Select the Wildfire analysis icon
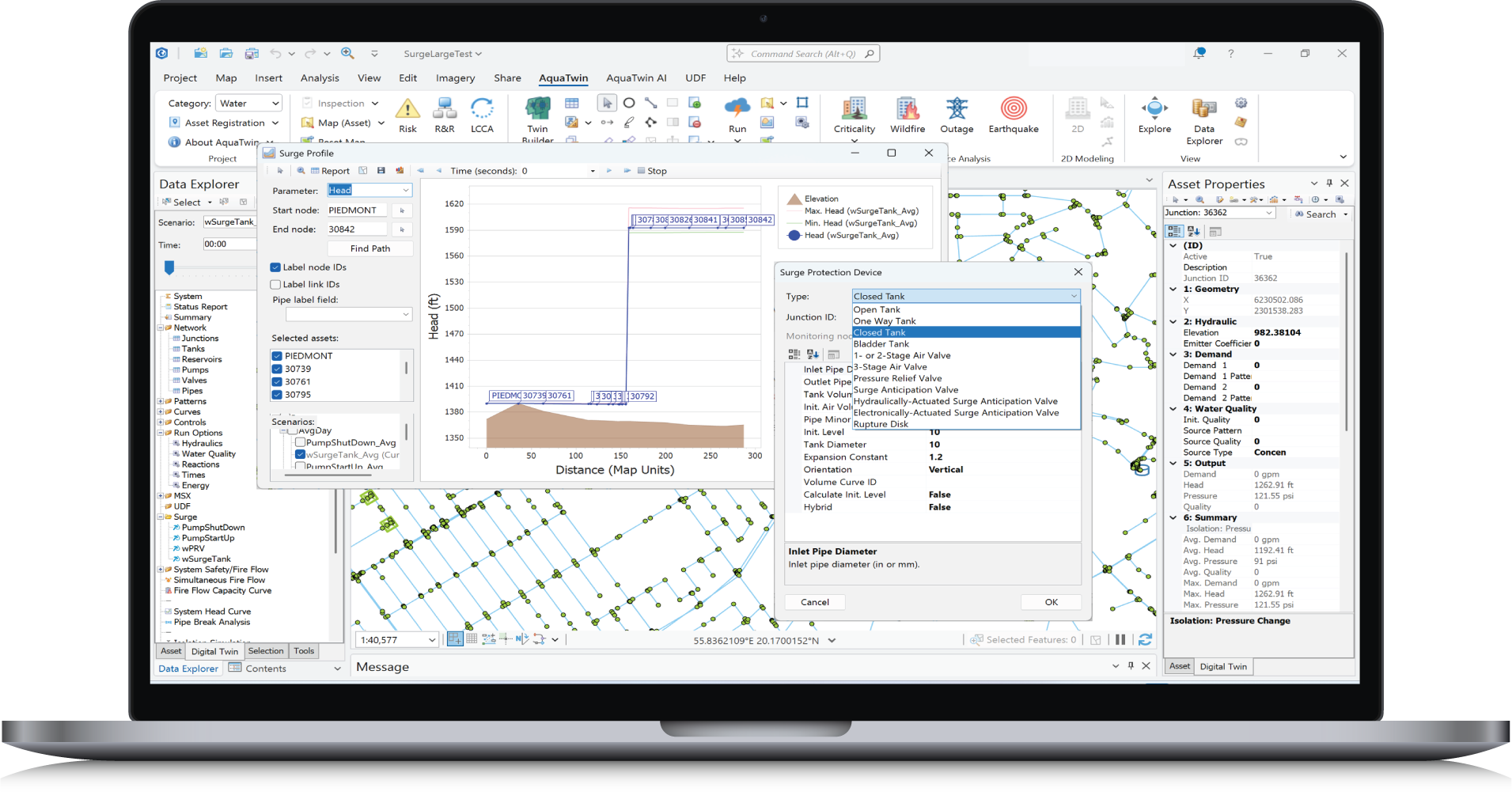1512x803 pixels. (908, 109)
